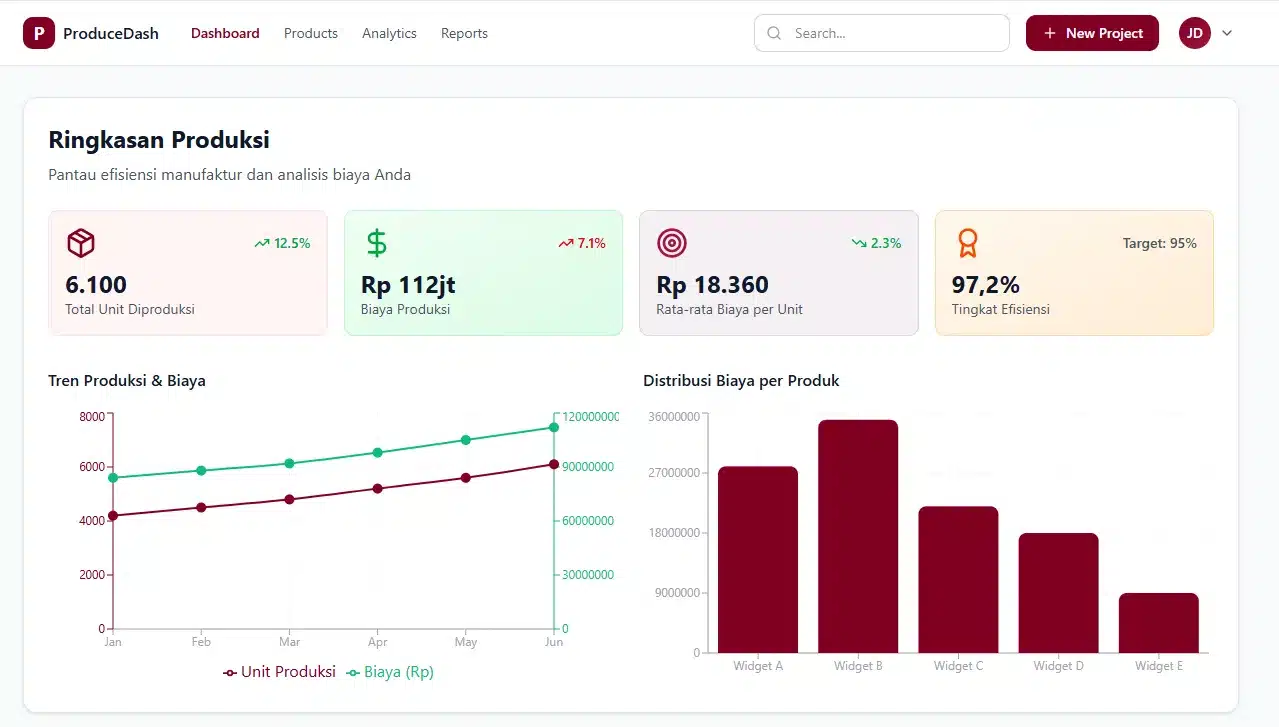This screenshot has height=727, width=1279.
Task: Toggle Biaya (Rp) series in chart legend
Action: point(390,672)
